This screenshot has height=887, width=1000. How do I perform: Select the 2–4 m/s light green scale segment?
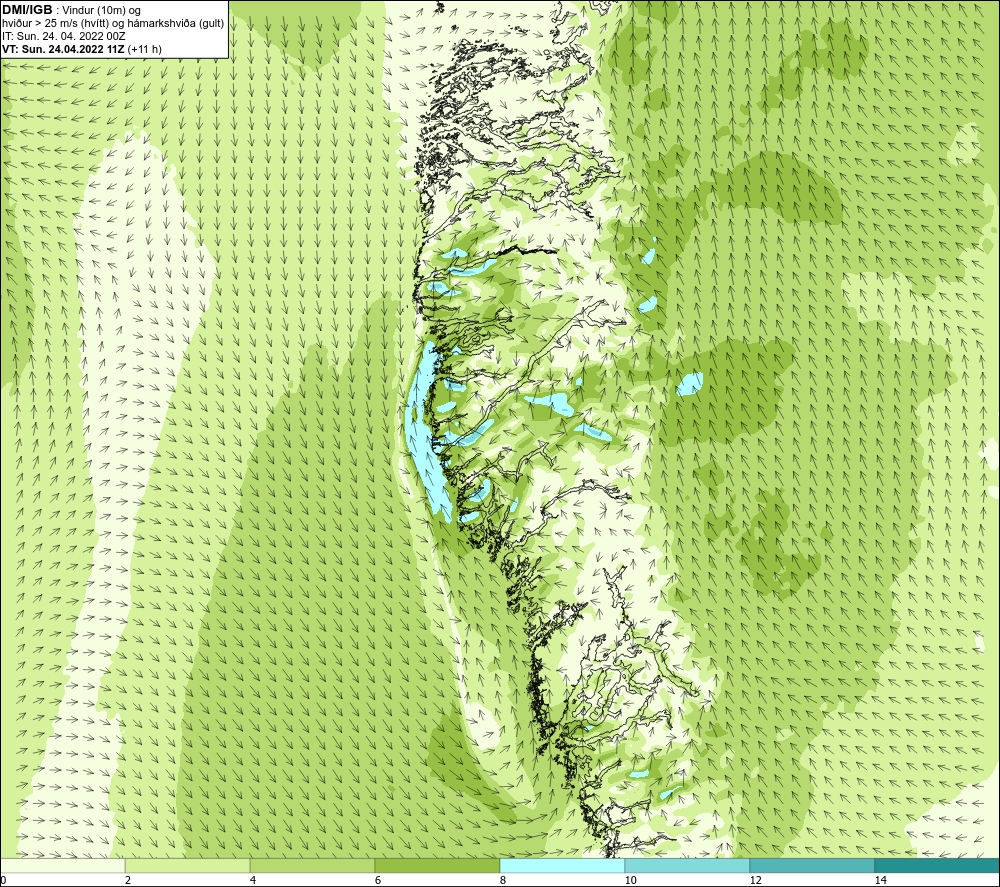pyautogui.click(x=188, y=865)
